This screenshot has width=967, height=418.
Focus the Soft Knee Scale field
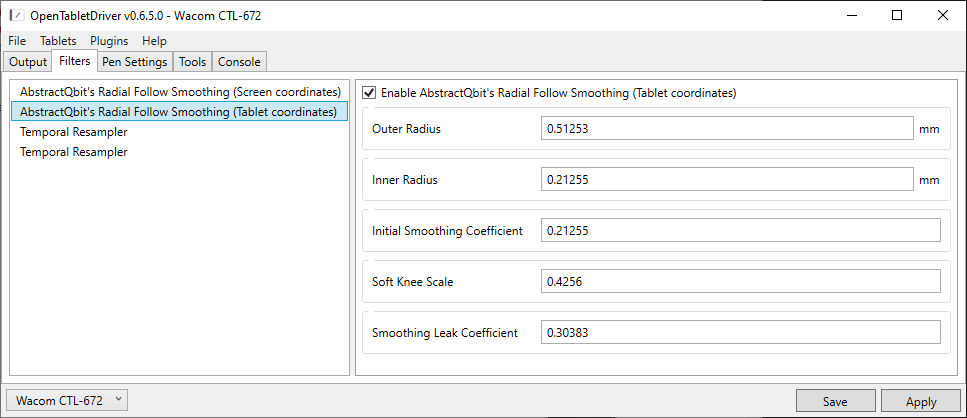pos(740,282)
